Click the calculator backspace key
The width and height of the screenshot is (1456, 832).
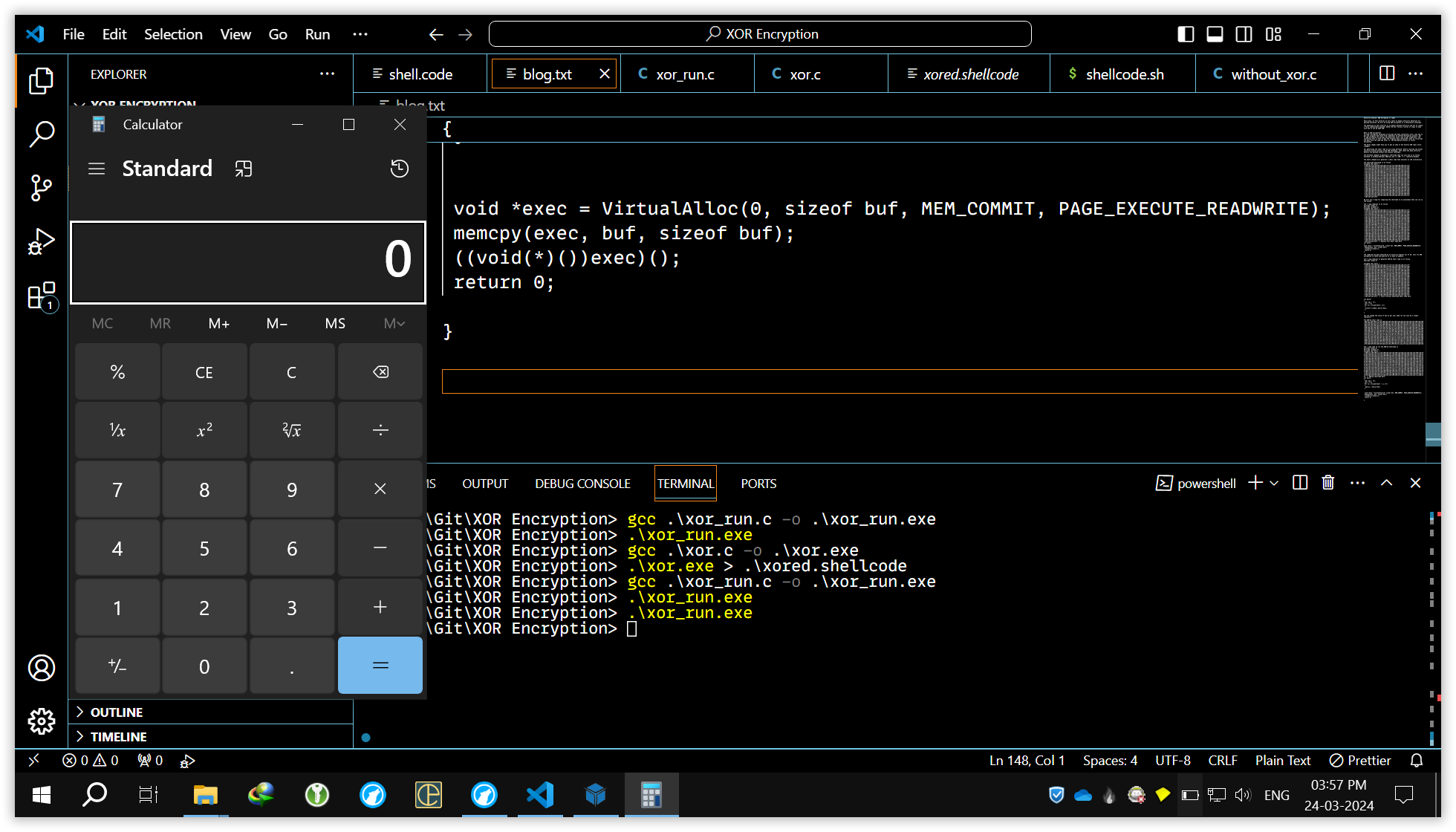coord(380,372)
